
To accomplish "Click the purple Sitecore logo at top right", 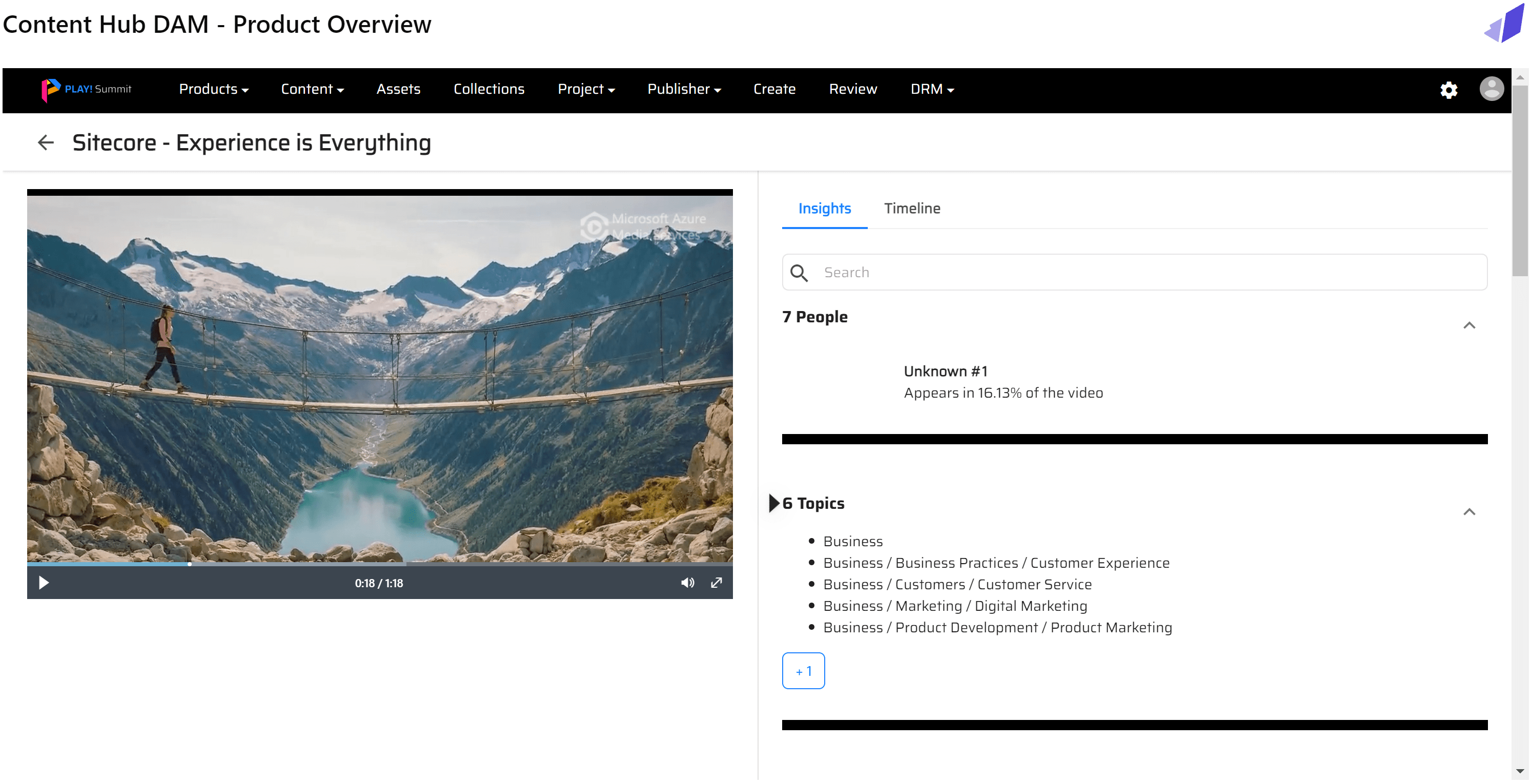I will [x=1504, y=24].
